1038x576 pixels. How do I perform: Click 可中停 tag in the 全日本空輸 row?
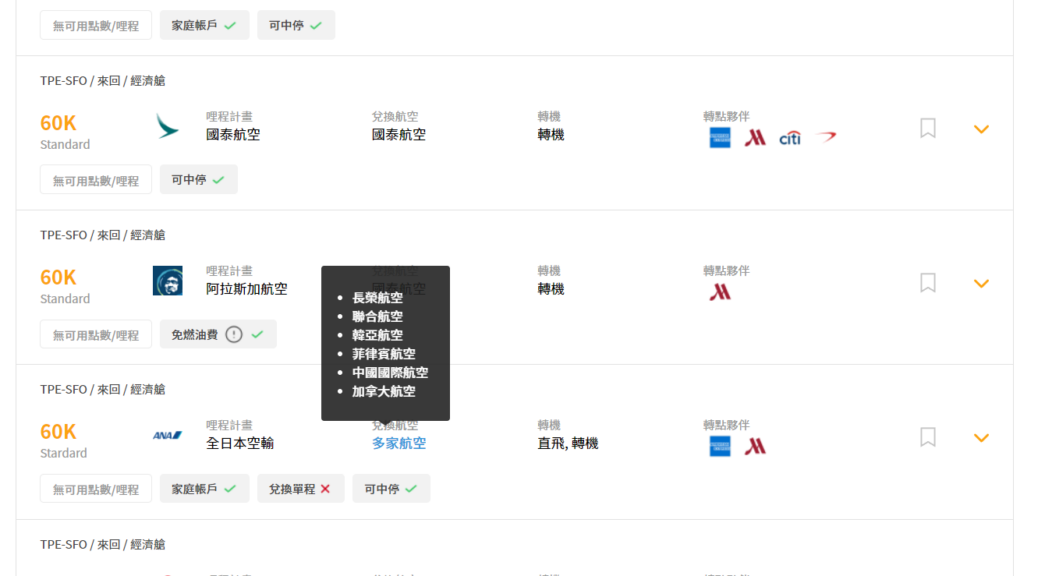click(x=391, y=489)
